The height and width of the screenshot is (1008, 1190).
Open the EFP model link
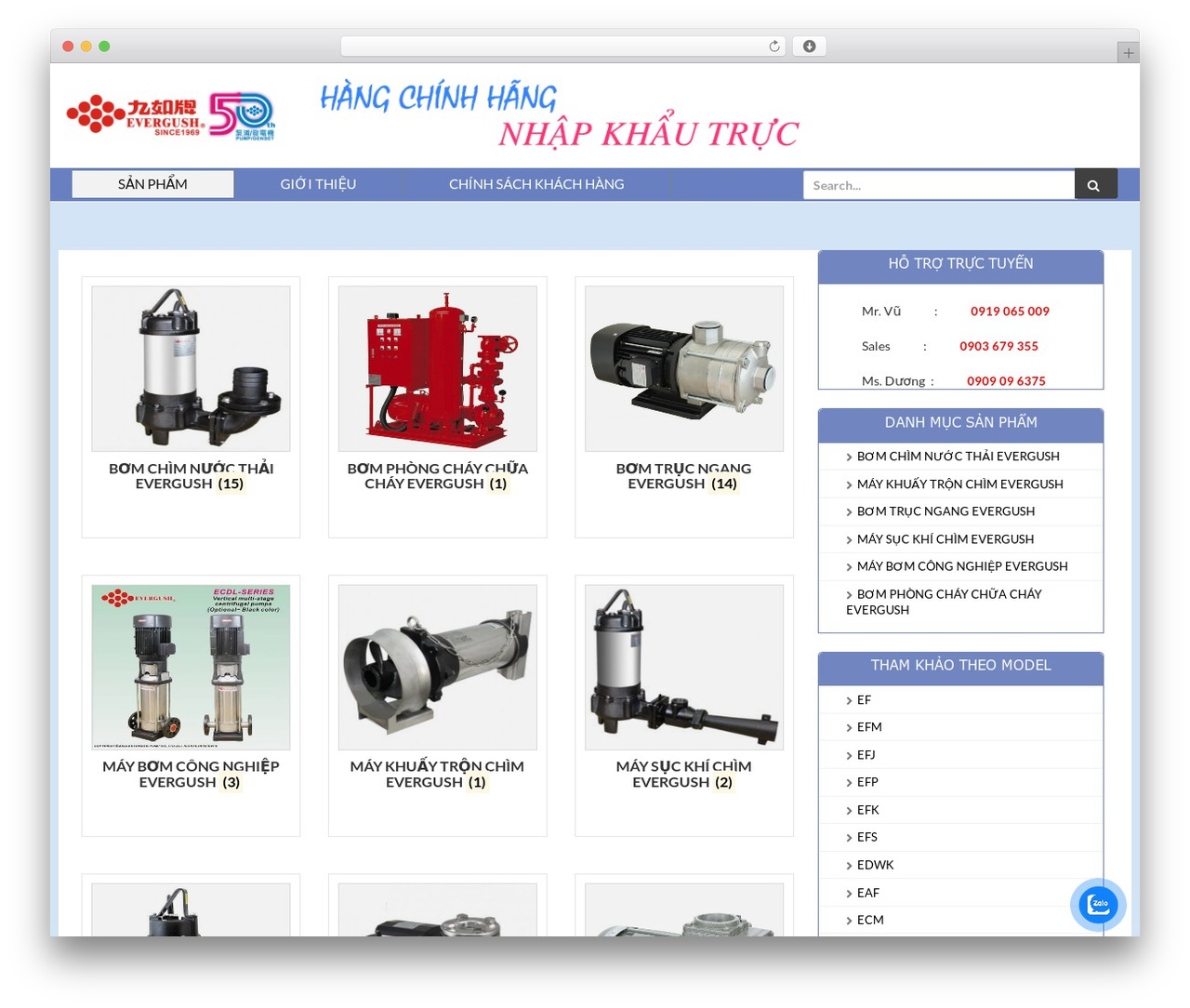point(867,782)
